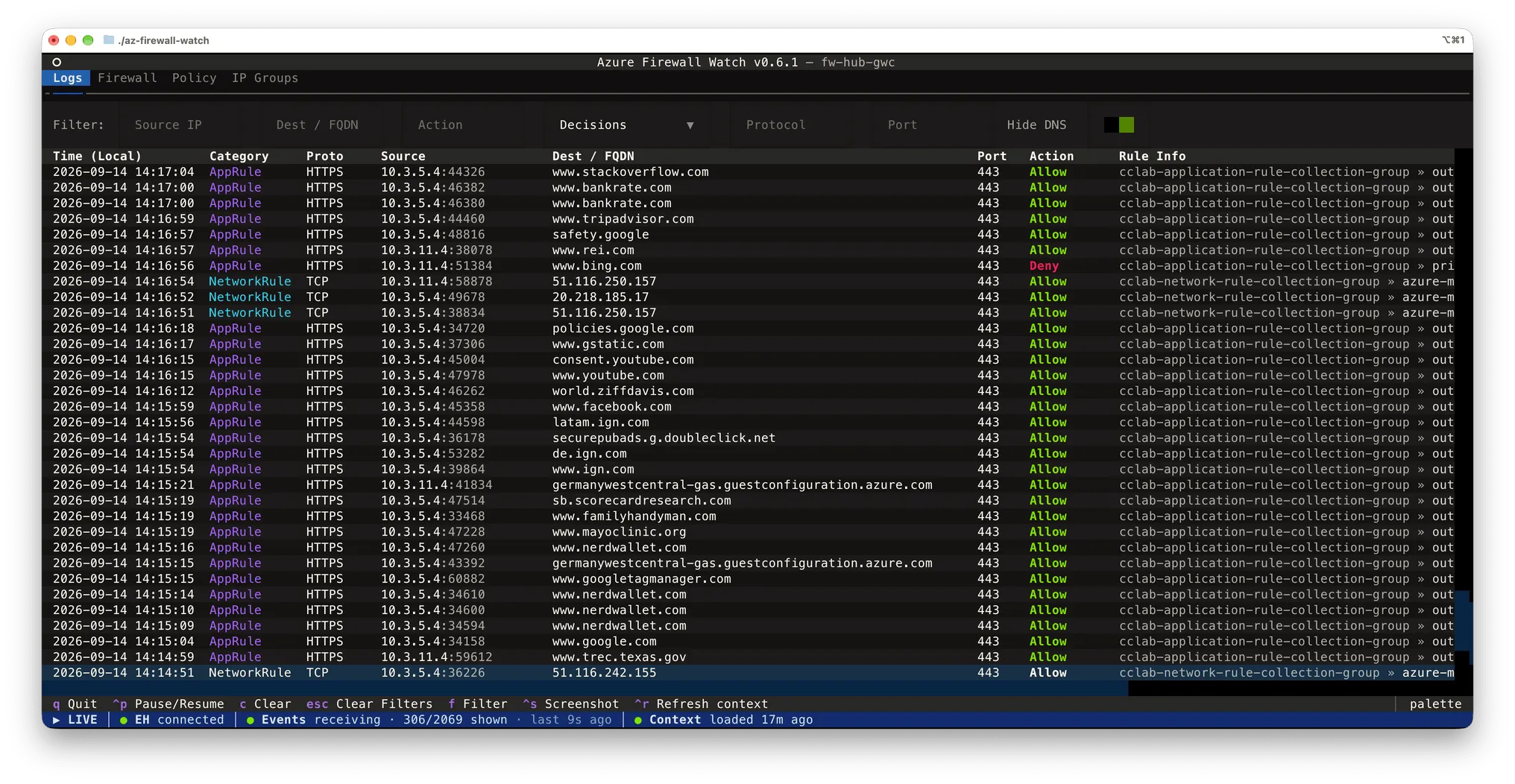The height and width of the screenshot is (784, 1515).
Task: Click Refresh context in footer
Action: click(x=701, y=704)
